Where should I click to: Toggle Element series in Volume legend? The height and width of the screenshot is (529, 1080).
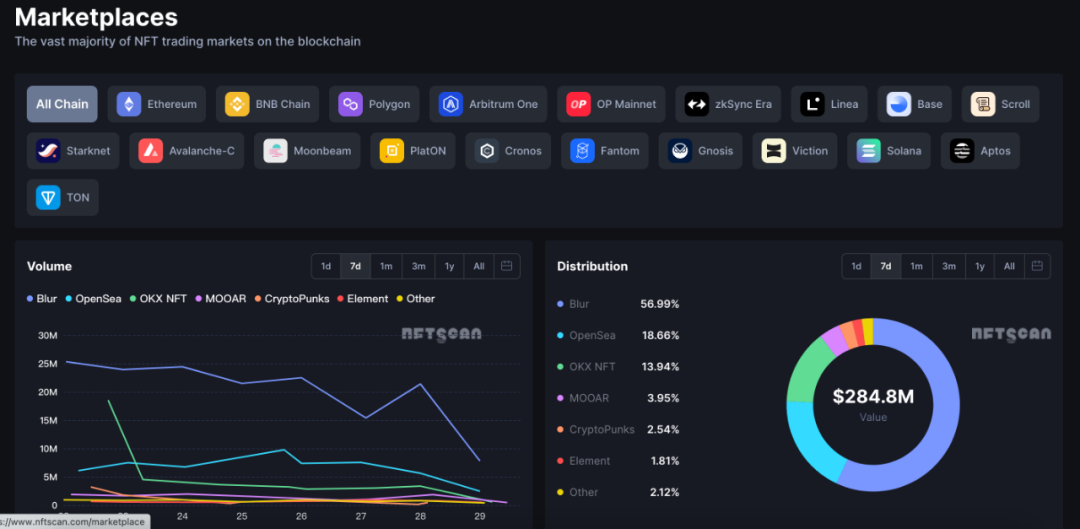(x=362, y=298)
